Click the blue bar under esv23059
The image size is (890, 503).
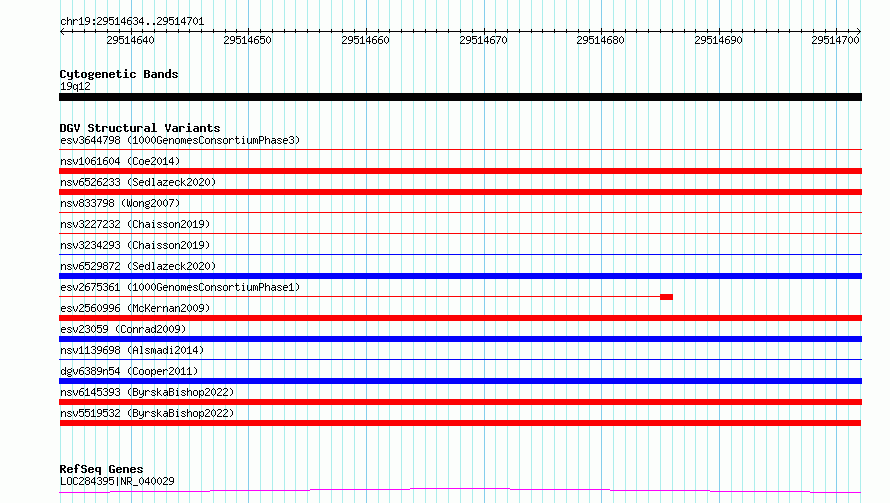pos(460,339)
